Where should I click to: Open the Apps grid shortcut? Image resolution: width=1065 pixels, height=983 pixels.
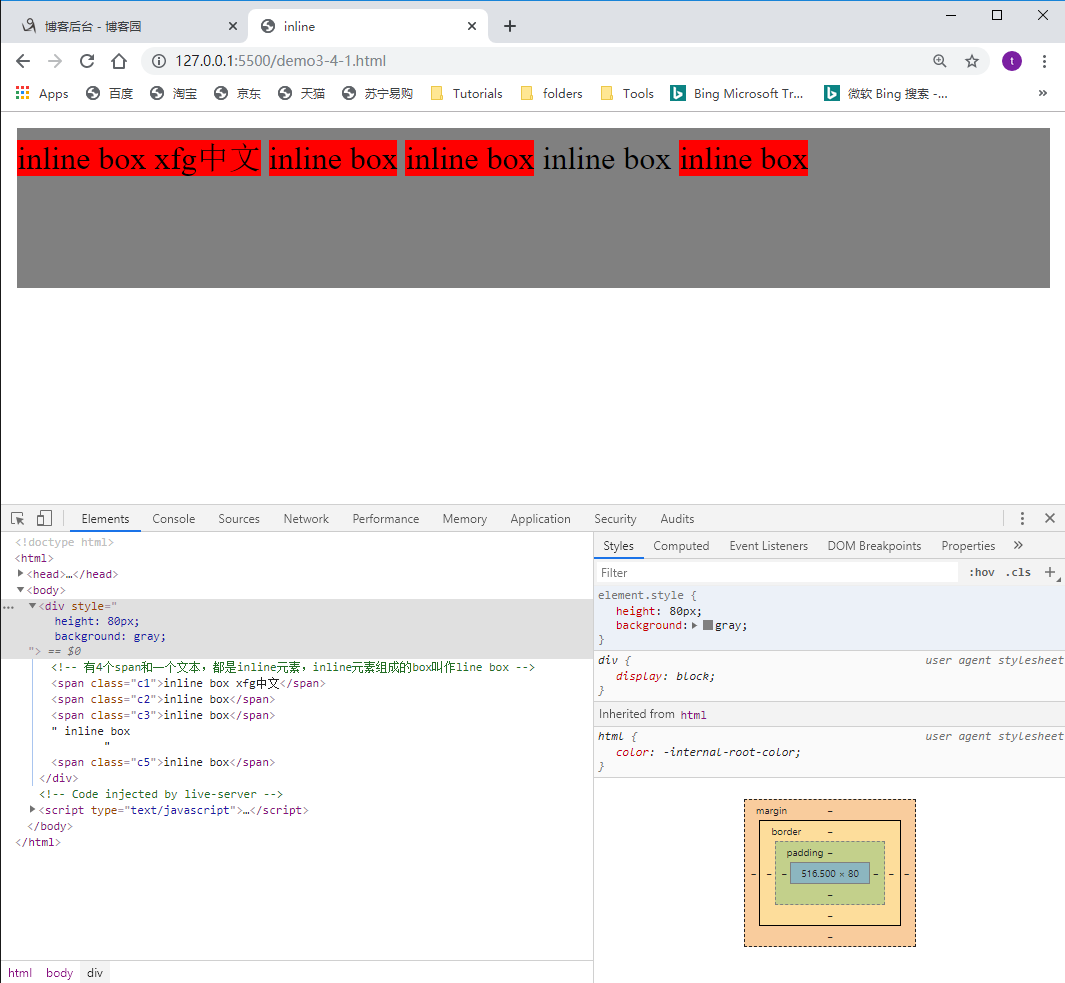click(x=42, y=94)
